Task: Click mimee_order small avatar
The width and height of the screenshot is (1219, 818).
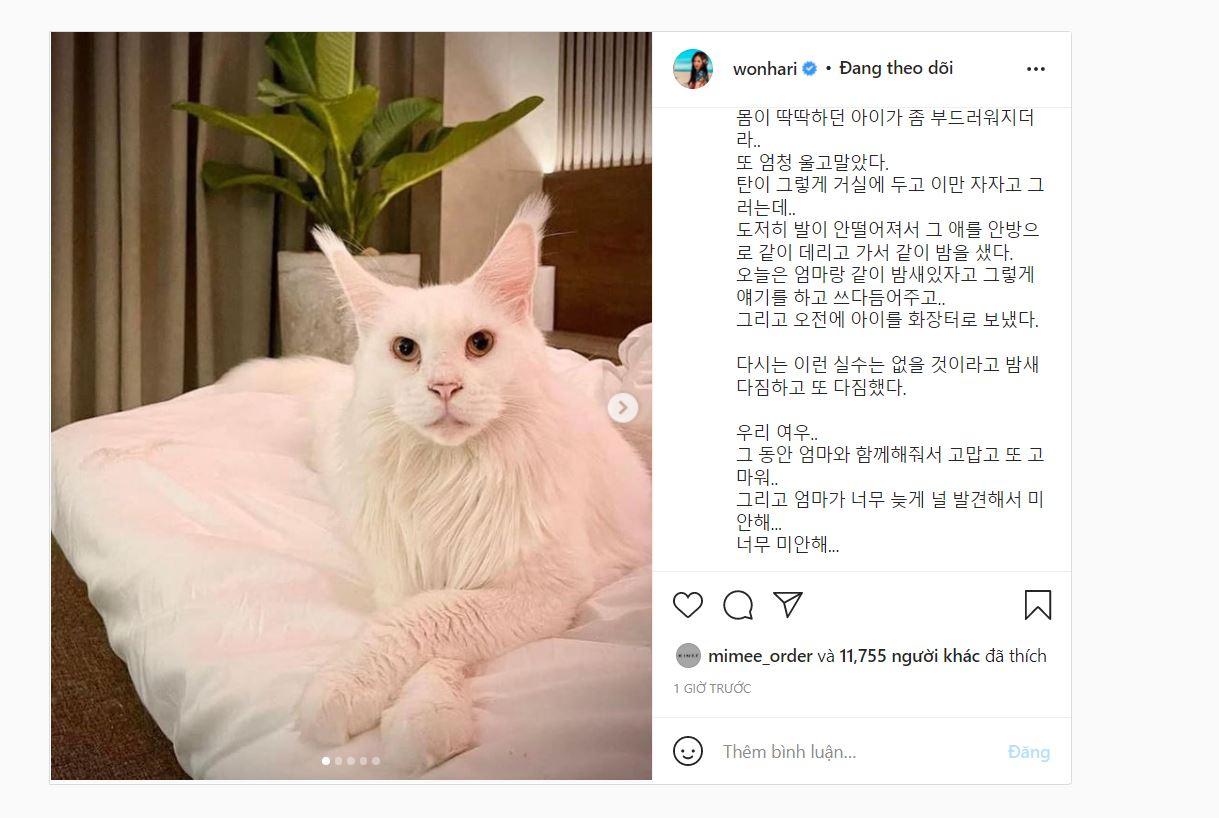Action: (688, 656)
